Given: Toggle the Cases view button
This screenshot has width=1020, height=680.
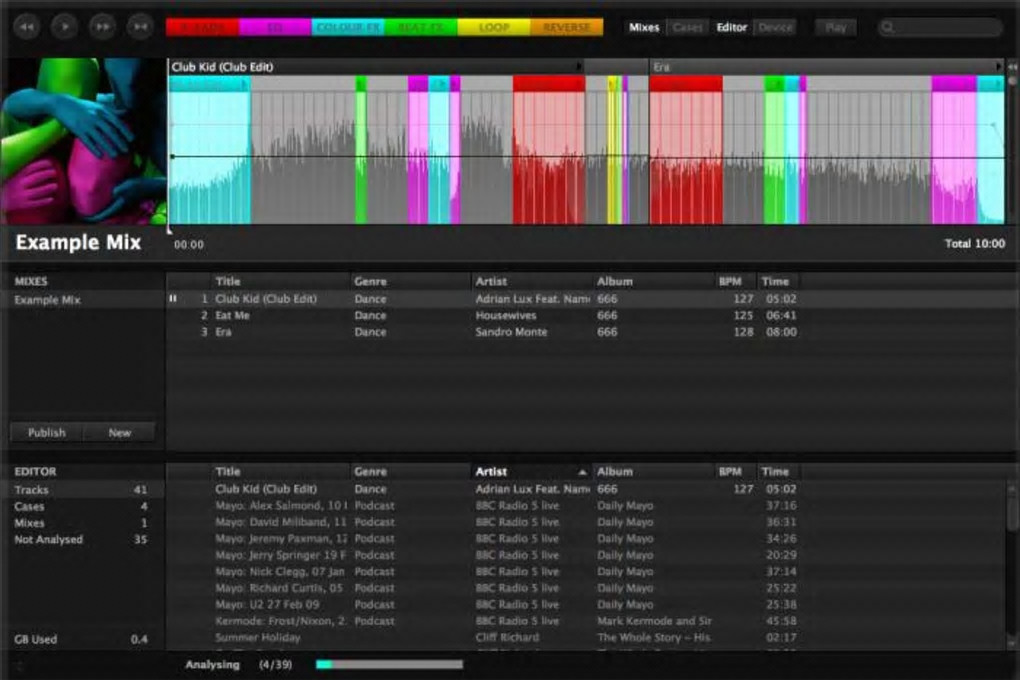Looking at the screenshot, I should 687,27.
